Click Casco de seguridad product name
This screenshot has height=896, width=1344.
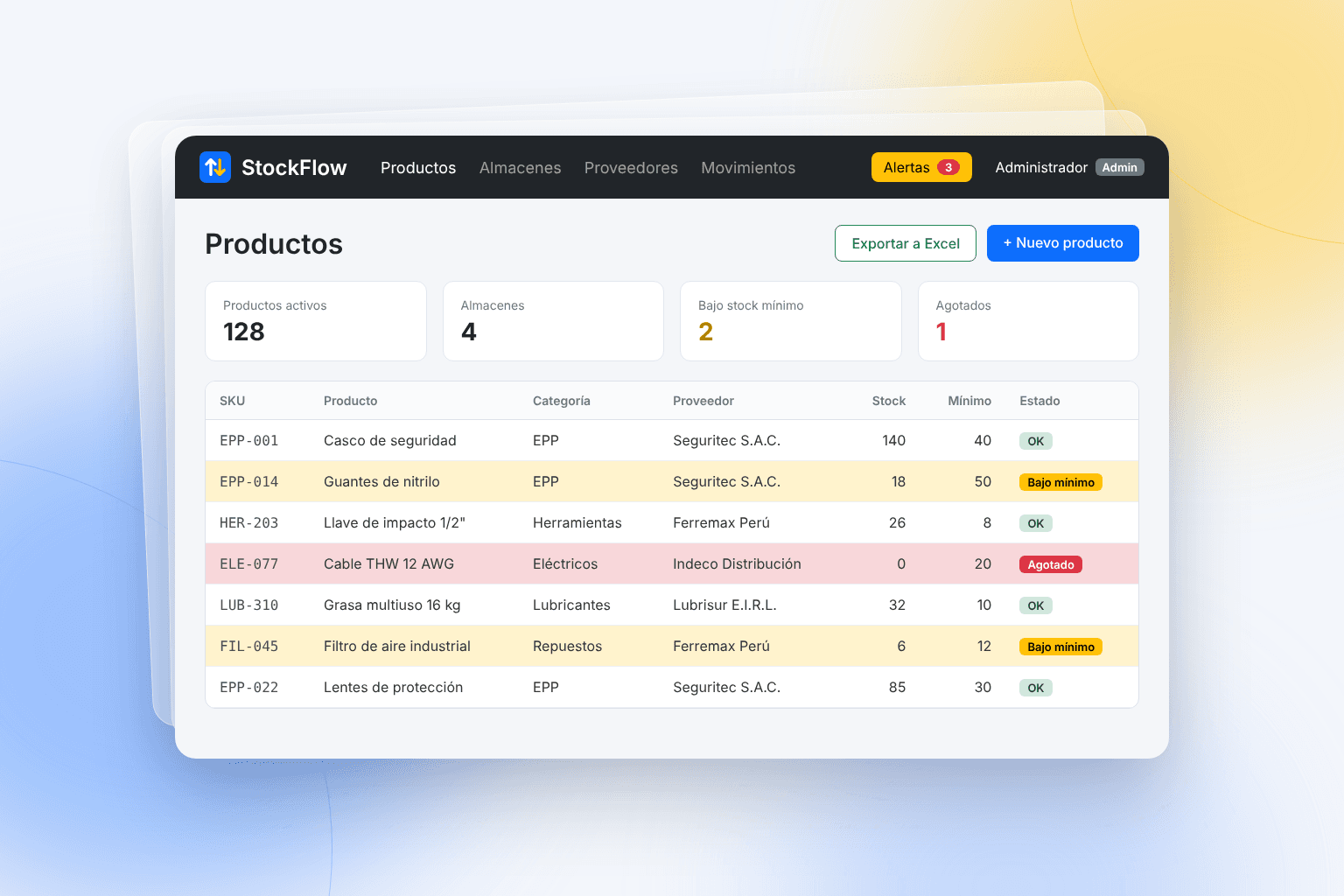[x=390, y=441]
